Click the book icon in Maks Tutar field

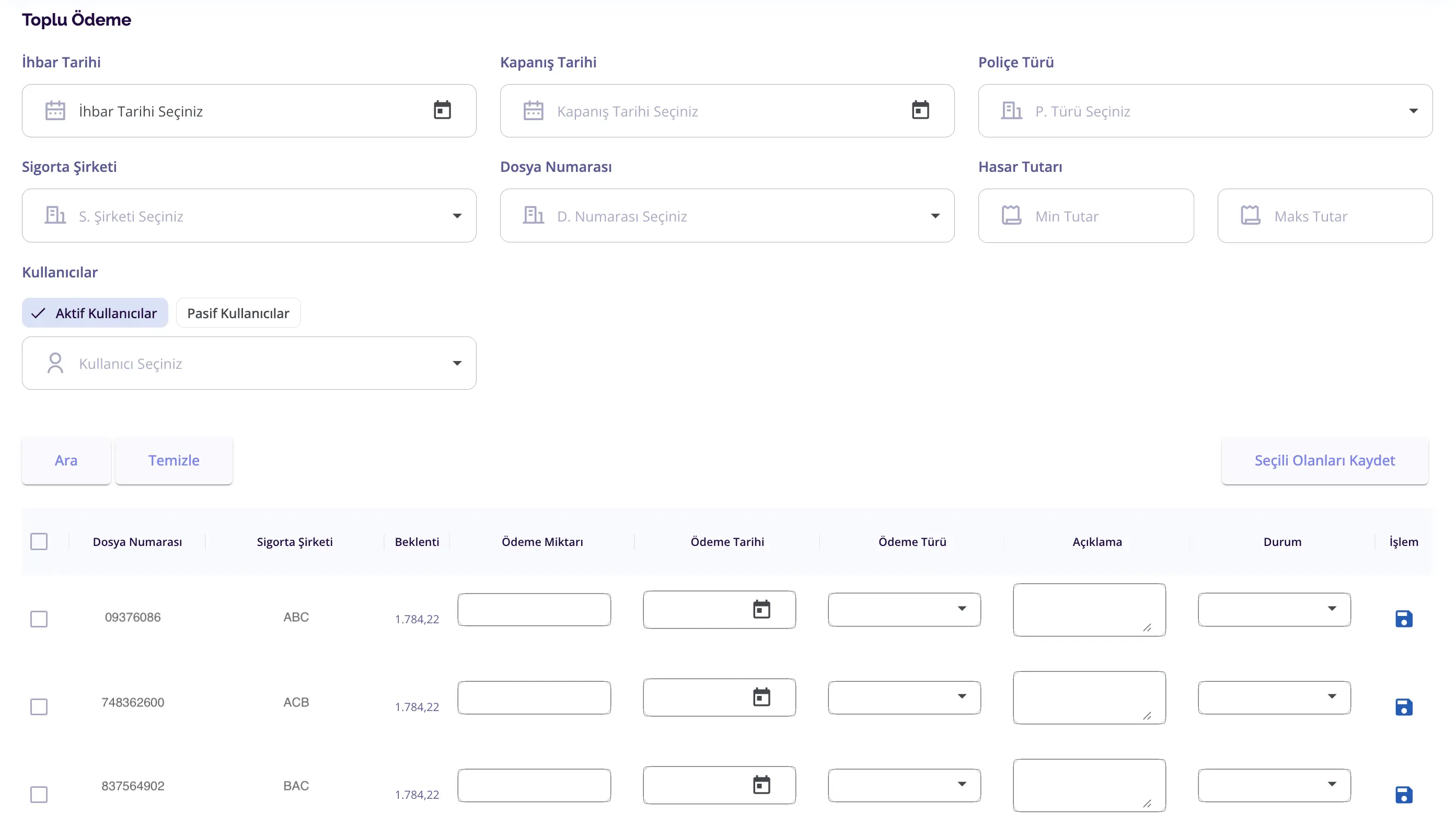(x=1250, y=215)
